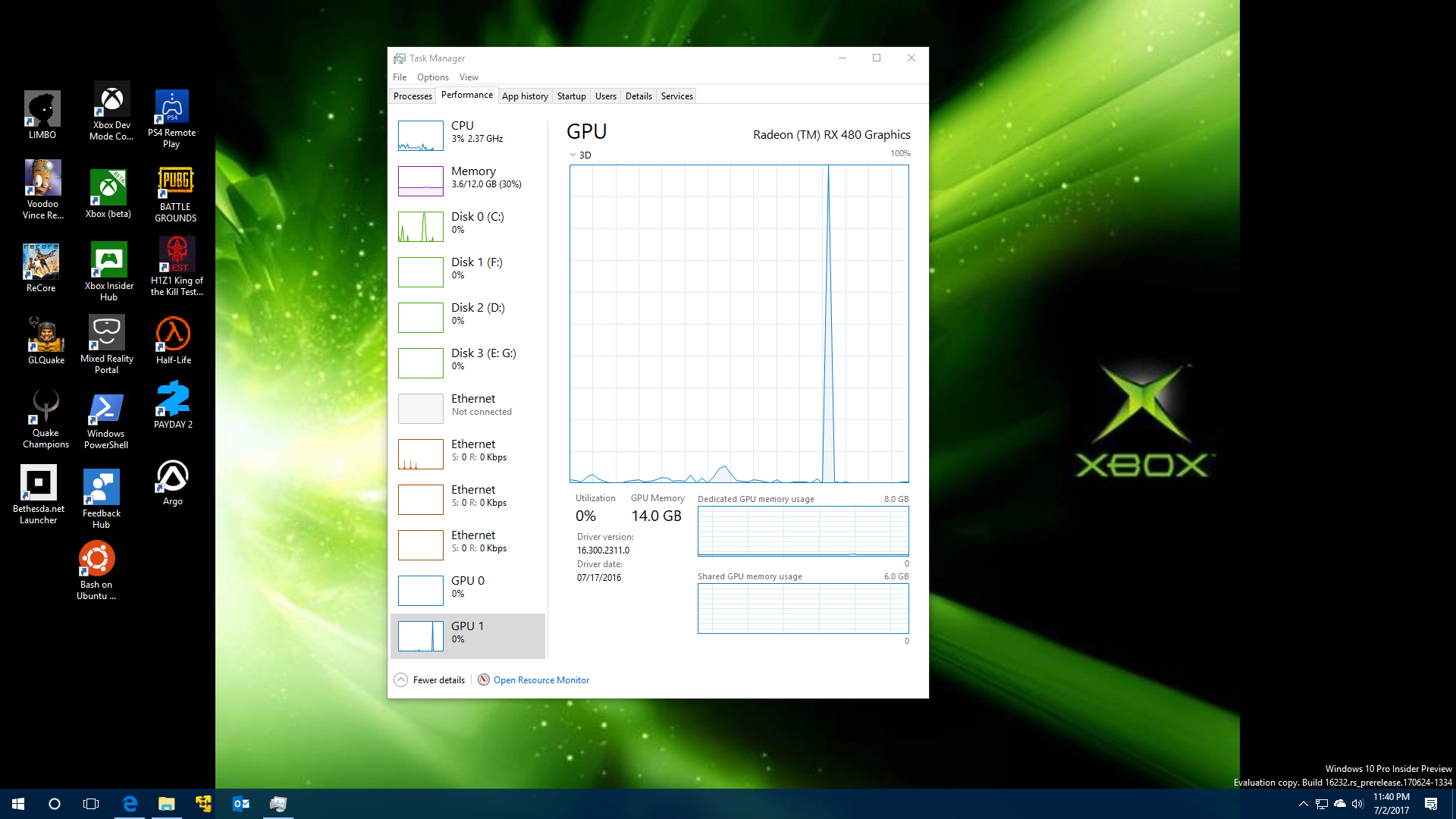Launch Windows PowerShell shortcut
The width and height of the screenshot is (1456, 819).
click(105, 422)
